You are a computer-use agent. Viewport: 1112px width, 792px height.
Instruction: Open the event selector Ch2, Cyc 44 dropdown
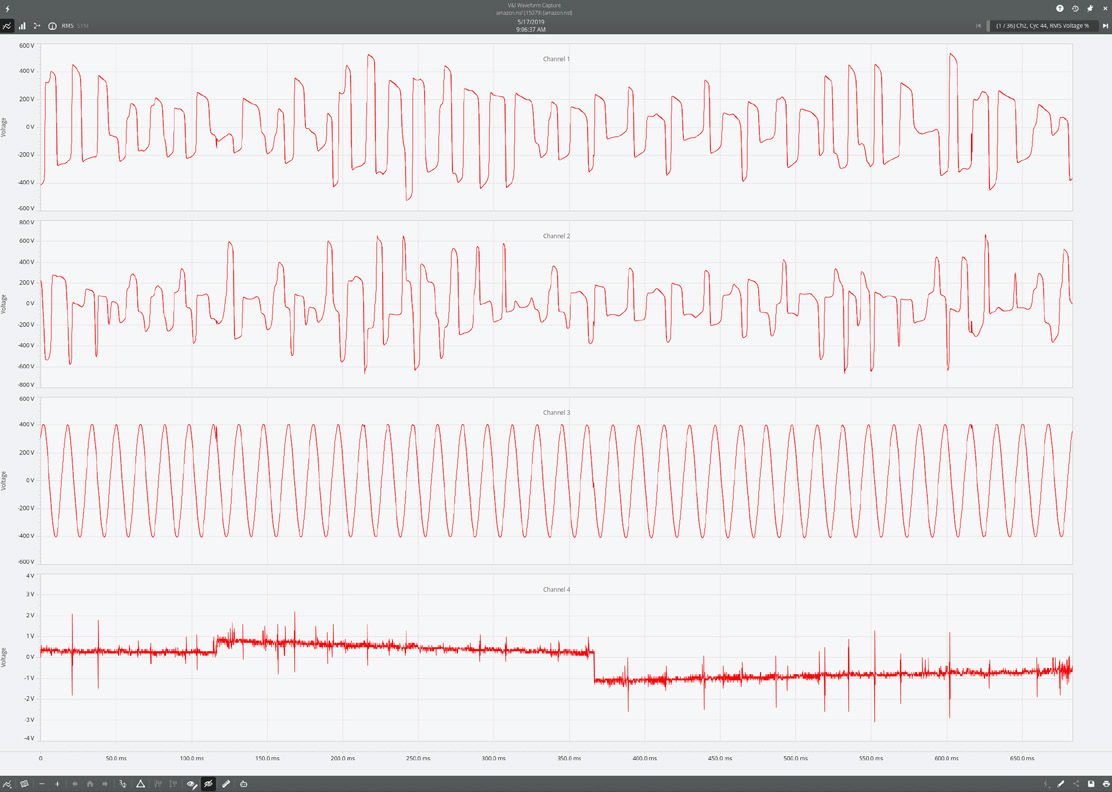point(1043,26)
